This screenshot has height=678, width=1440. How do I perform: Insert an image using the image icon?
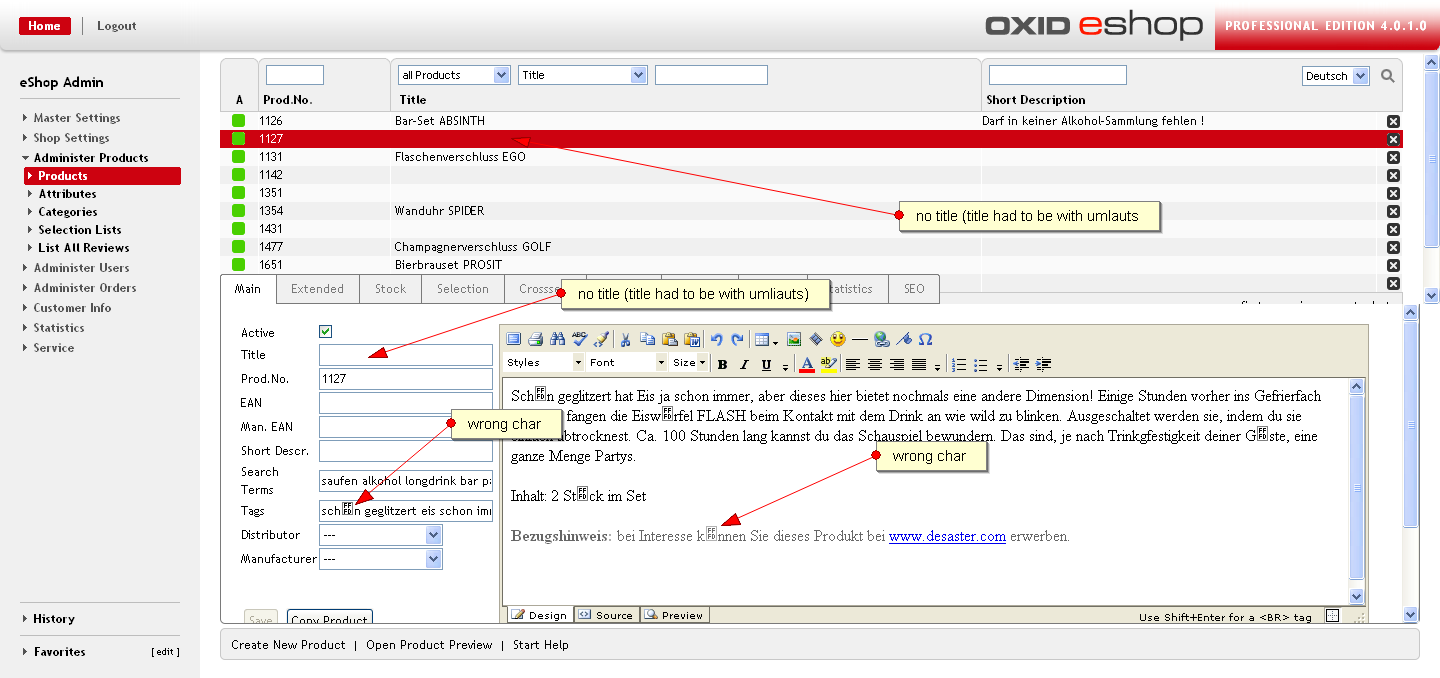[x=794, y=339]
